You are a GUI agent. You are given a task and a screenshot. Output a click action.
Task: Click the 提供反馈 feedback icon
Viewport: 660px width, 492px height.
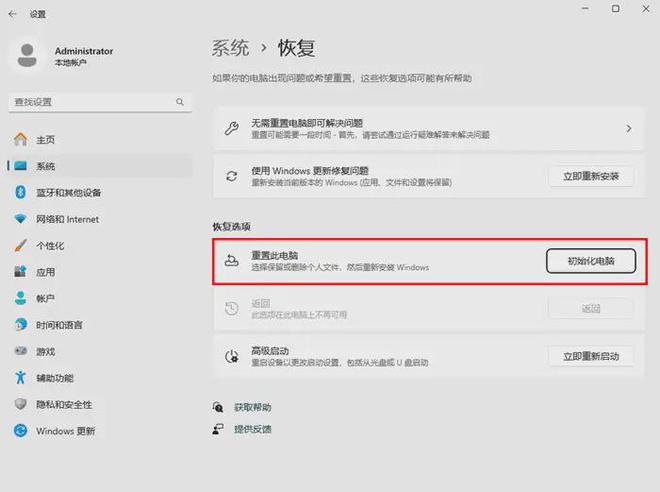point(218,429)
